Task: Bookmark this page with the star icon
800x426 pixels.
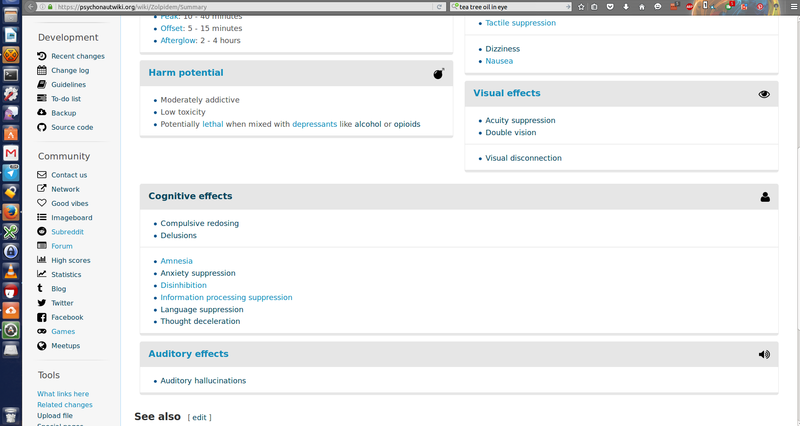Action: [581, 7]
